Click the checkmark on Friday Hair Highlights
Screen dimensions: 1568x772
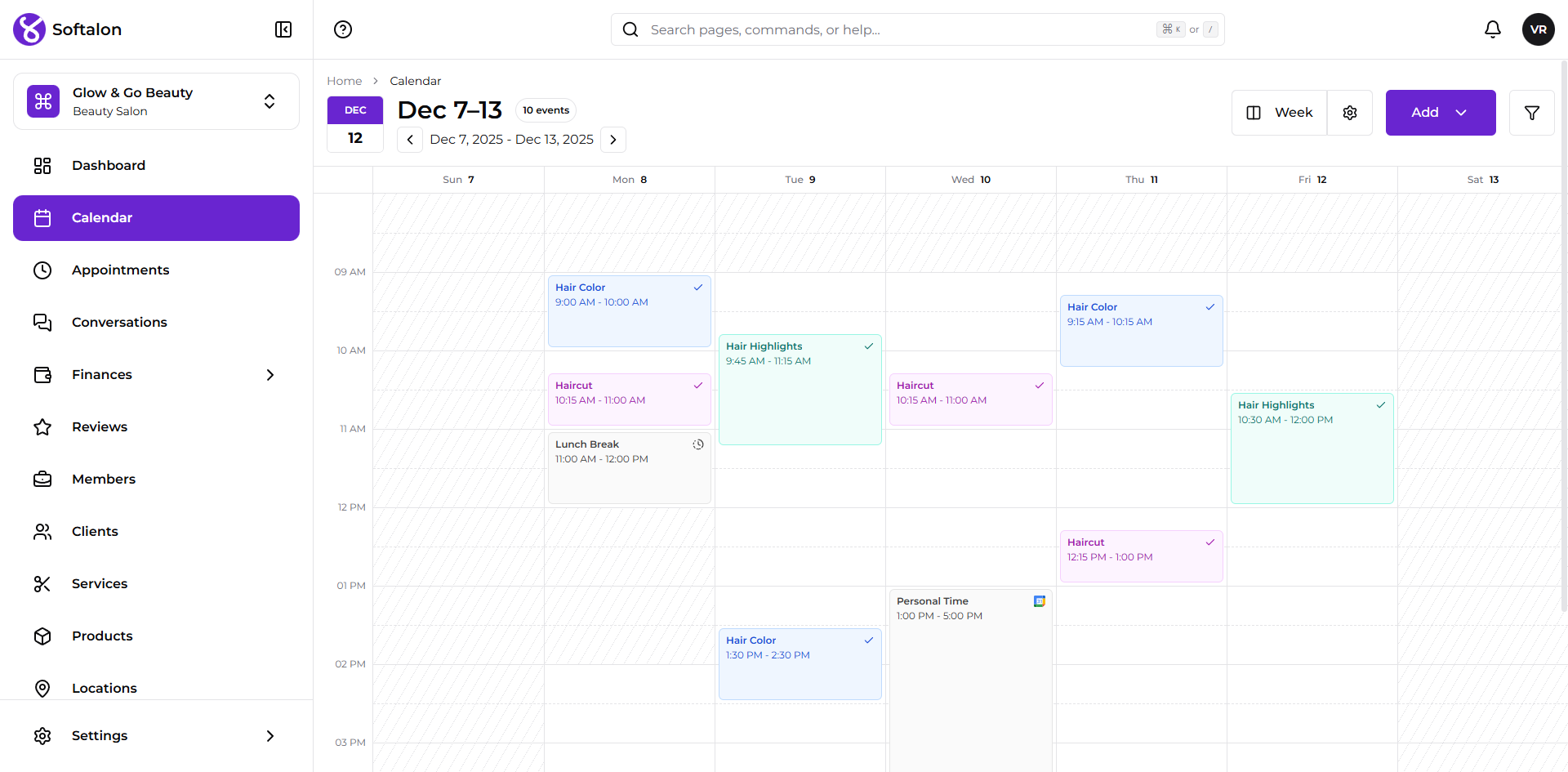coord(1381,405)
